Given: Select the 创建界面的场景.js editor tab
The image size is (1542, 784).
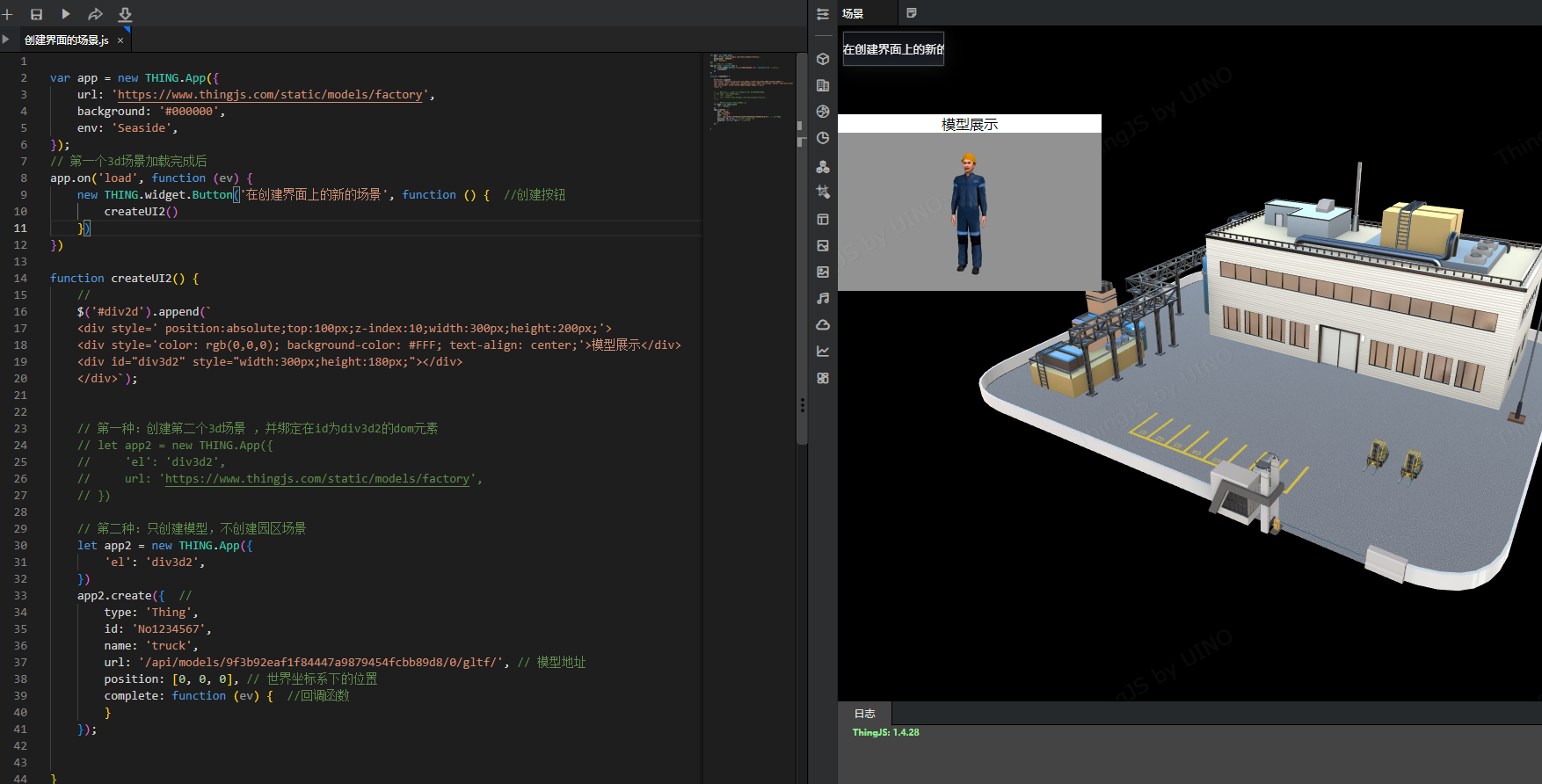Looking at the screenshot, I should (67, 40).
